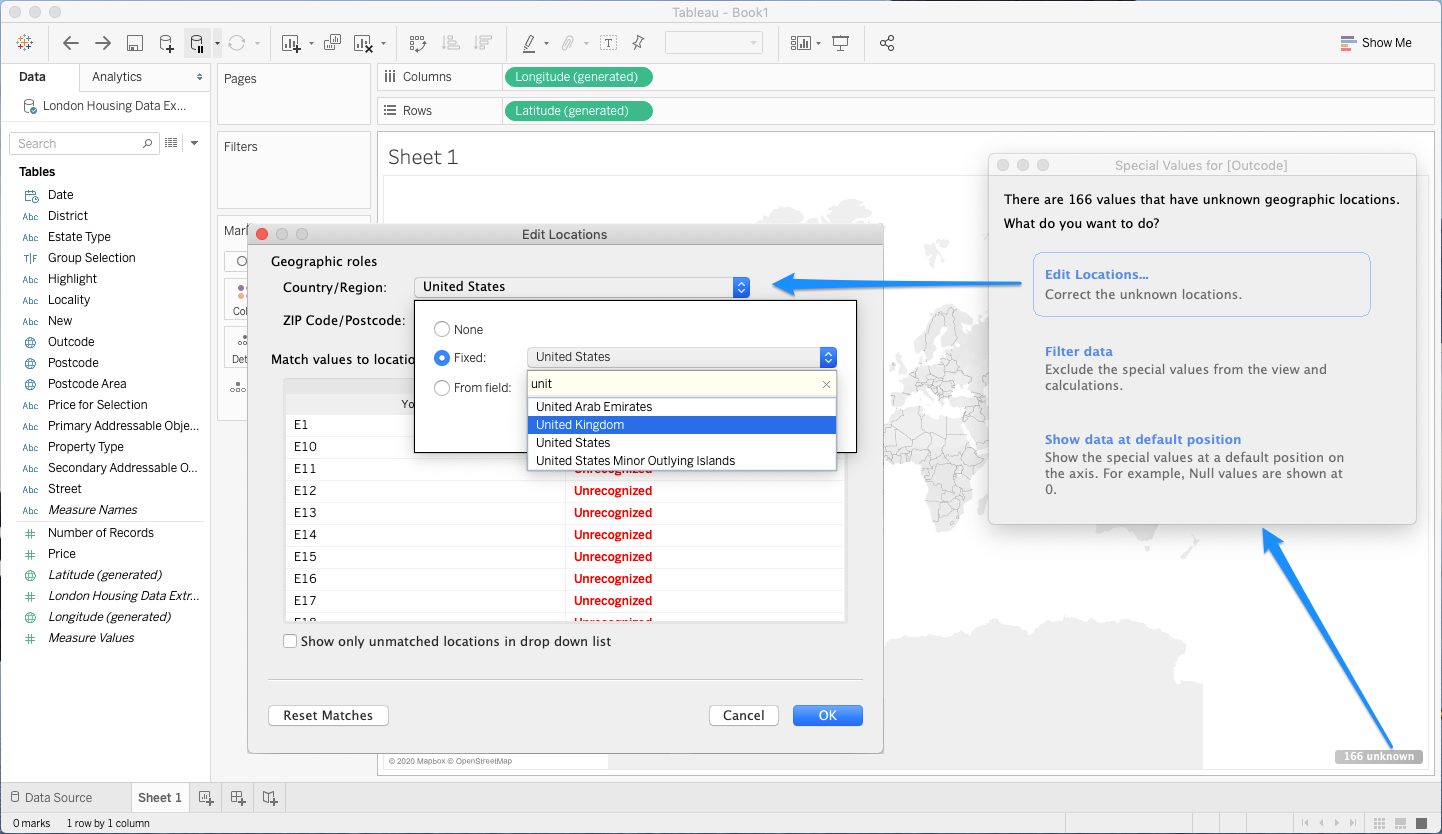Click the Data pane Search field
Viewport: 1442px width, 834px height.
(84, 143)
